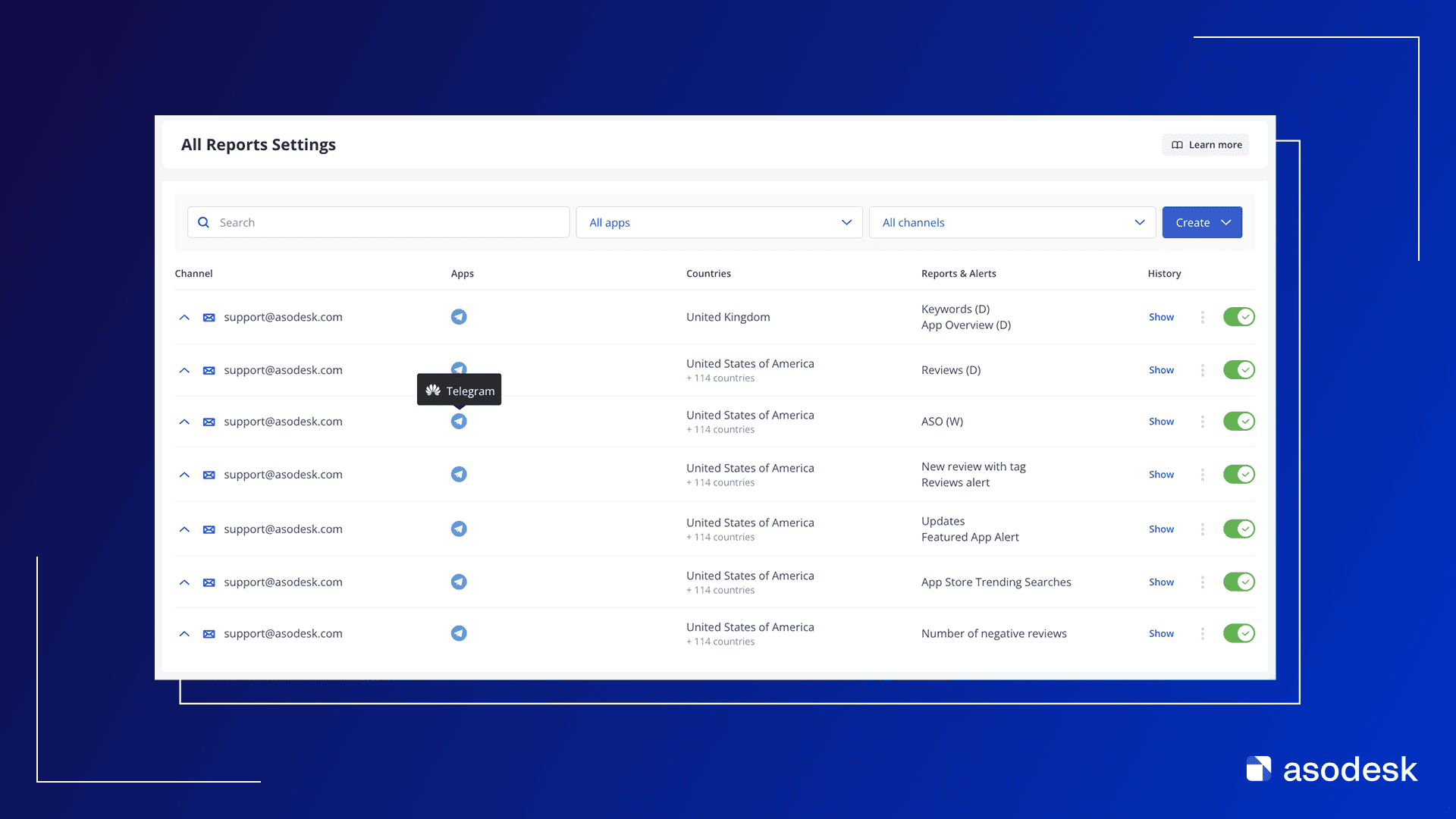Show history for Reviews (D) report
The height and width of the screenshot is (819, 1456).
click(1161, 370)
